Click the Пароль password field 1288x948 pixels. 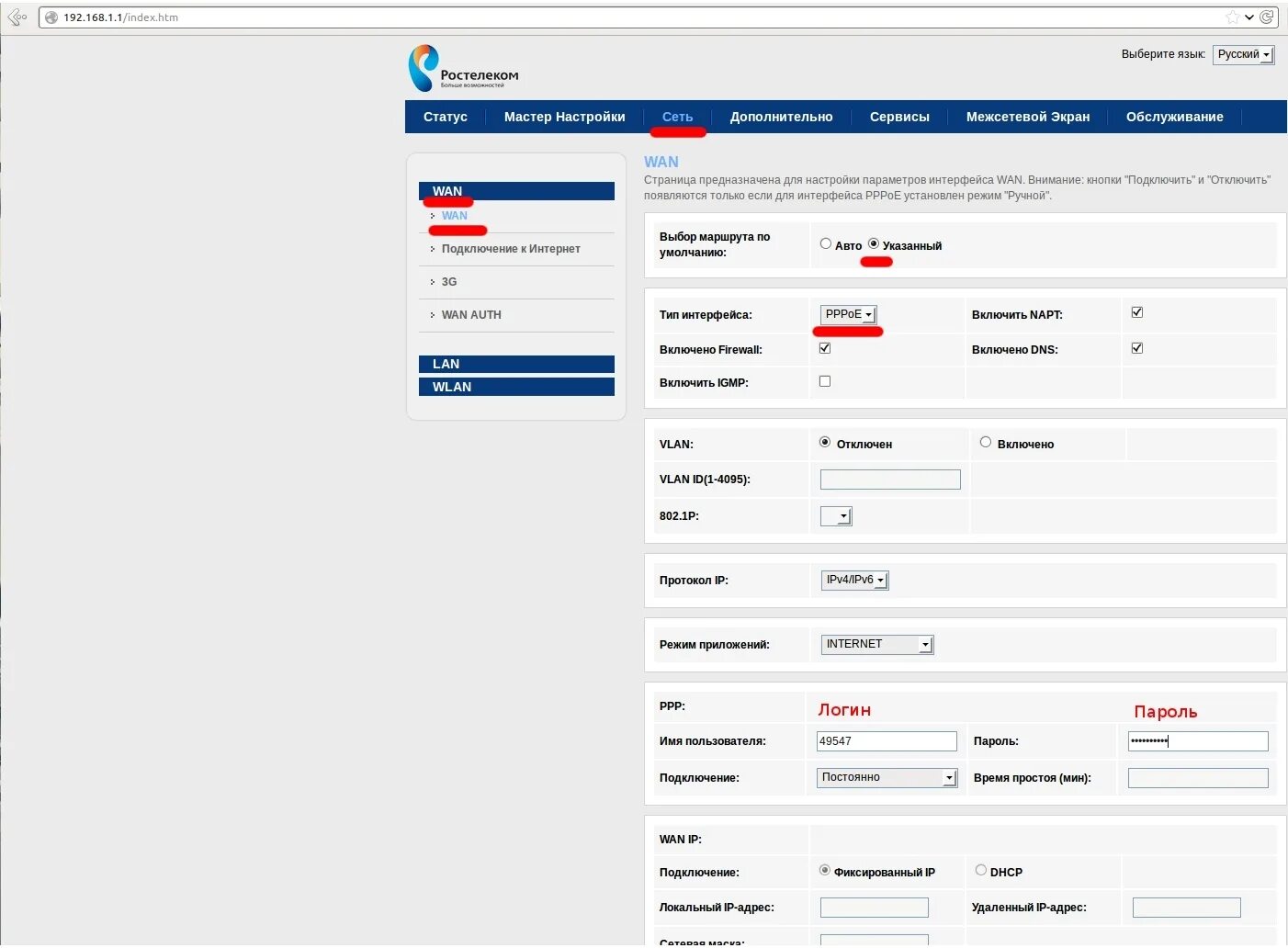1198,741
